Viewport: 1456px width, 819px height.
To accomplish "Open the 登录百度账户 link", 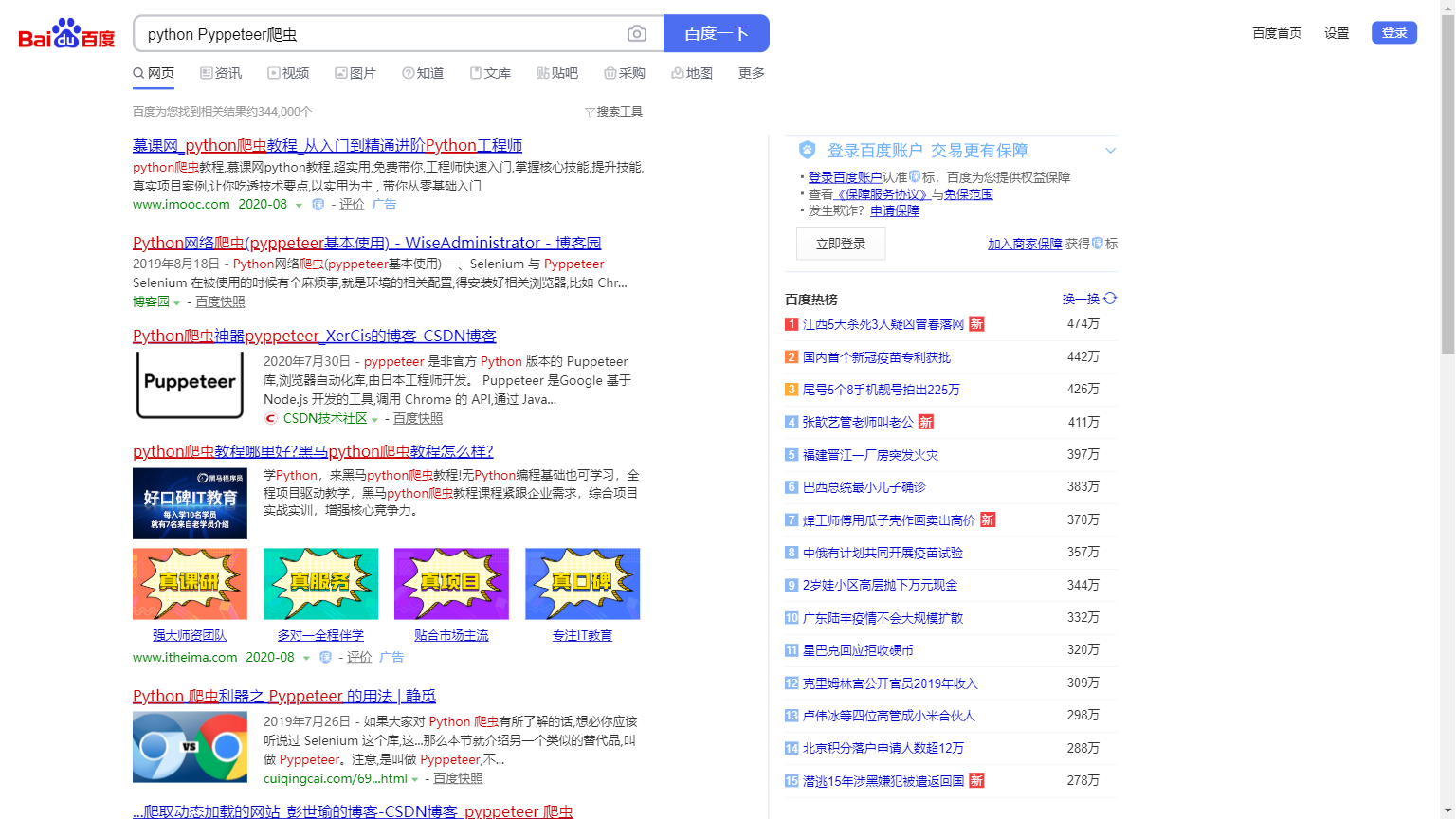I will pyautogui.click(x=845, y=177).
